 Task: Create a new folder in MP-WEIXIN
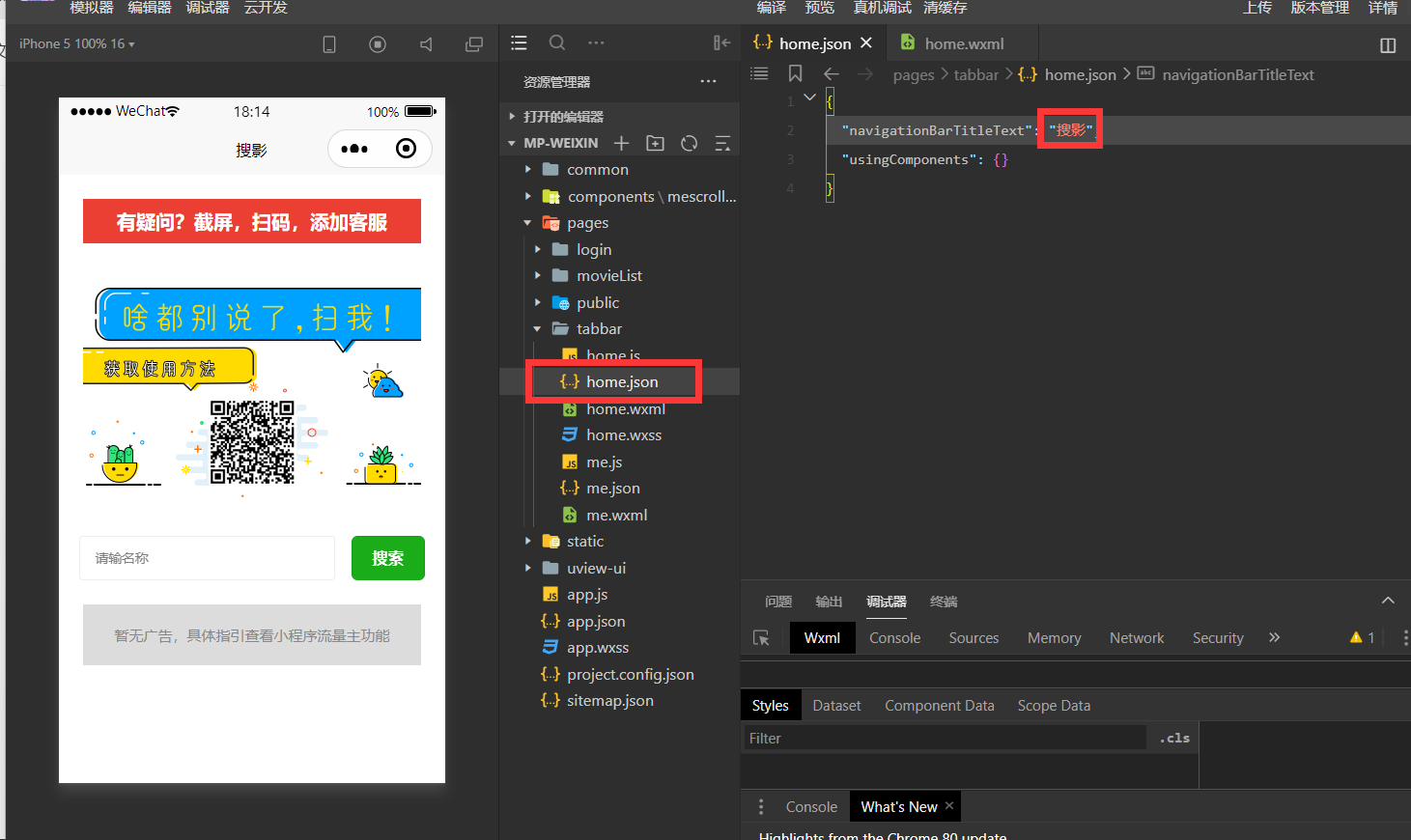655,143
